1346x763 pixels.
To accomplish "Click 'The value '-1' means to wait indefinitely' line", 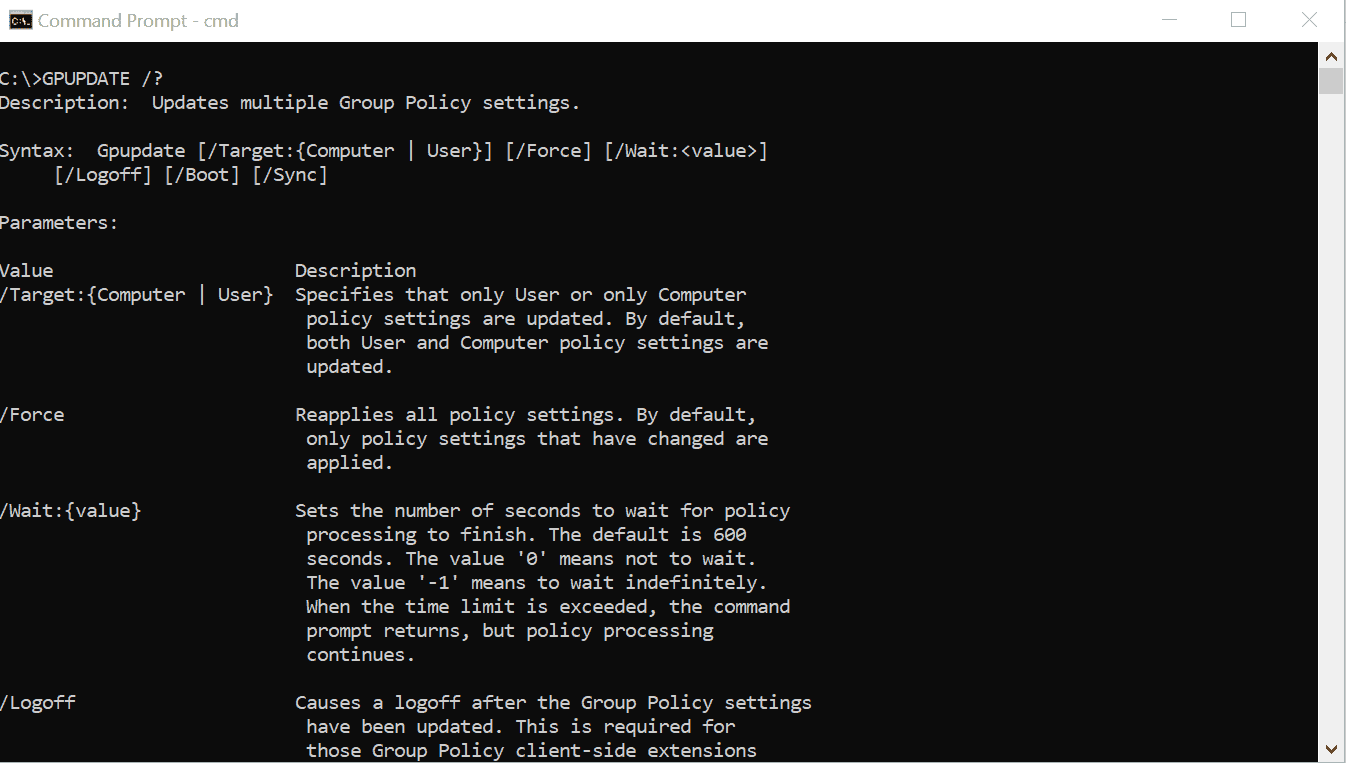I will (537, 583).
